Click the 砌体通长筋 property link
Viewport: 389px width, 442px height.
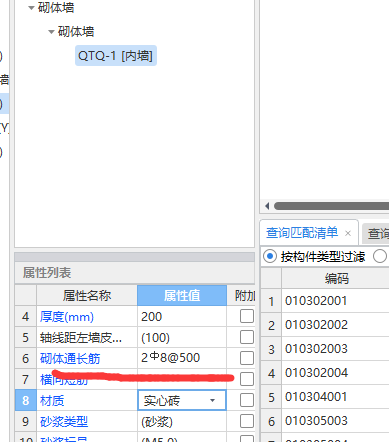click(x=70, y=359)
